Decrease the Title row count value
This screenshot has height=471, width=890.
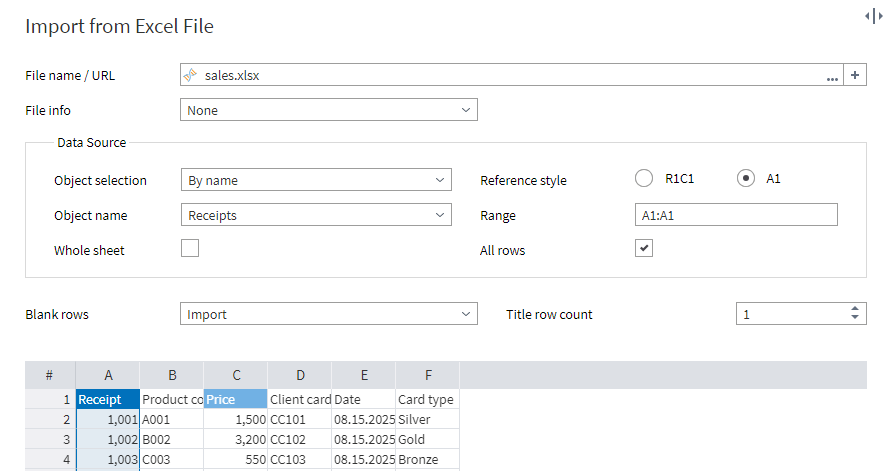[x=855, y=319]
